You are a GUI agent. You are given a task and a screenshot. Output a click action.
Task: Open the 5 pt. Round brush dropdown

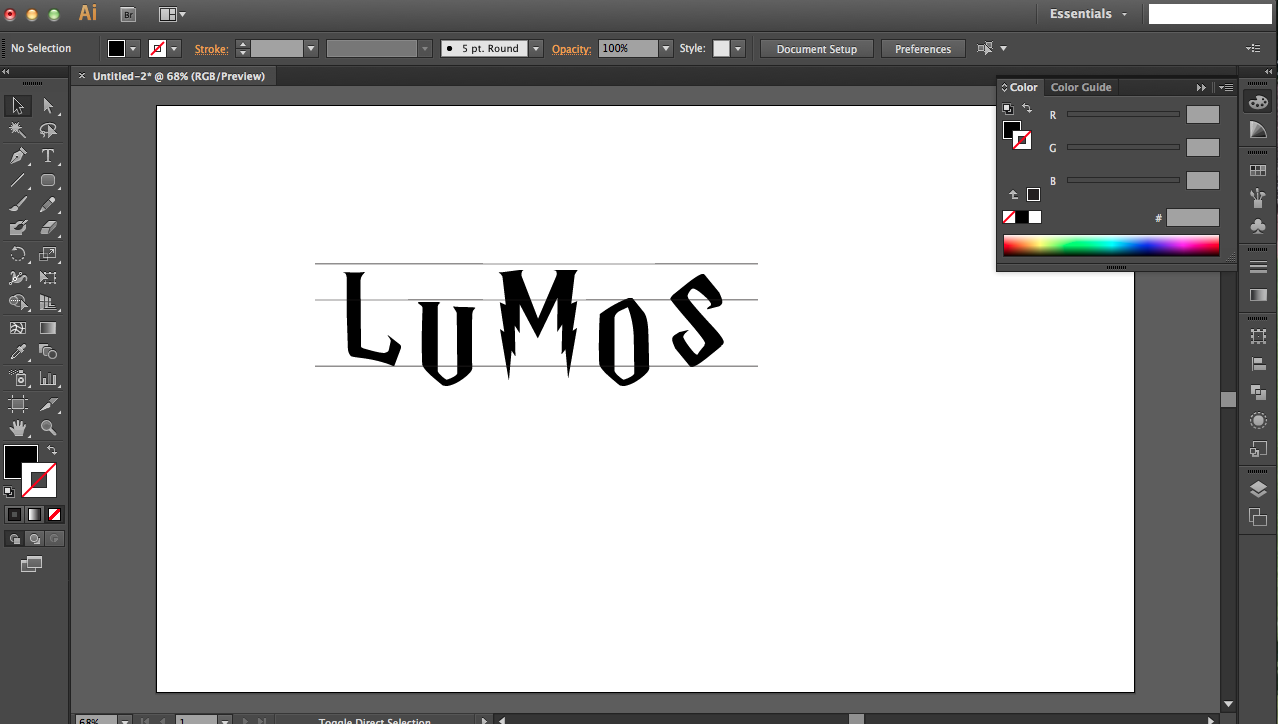[x=537, y=48]
